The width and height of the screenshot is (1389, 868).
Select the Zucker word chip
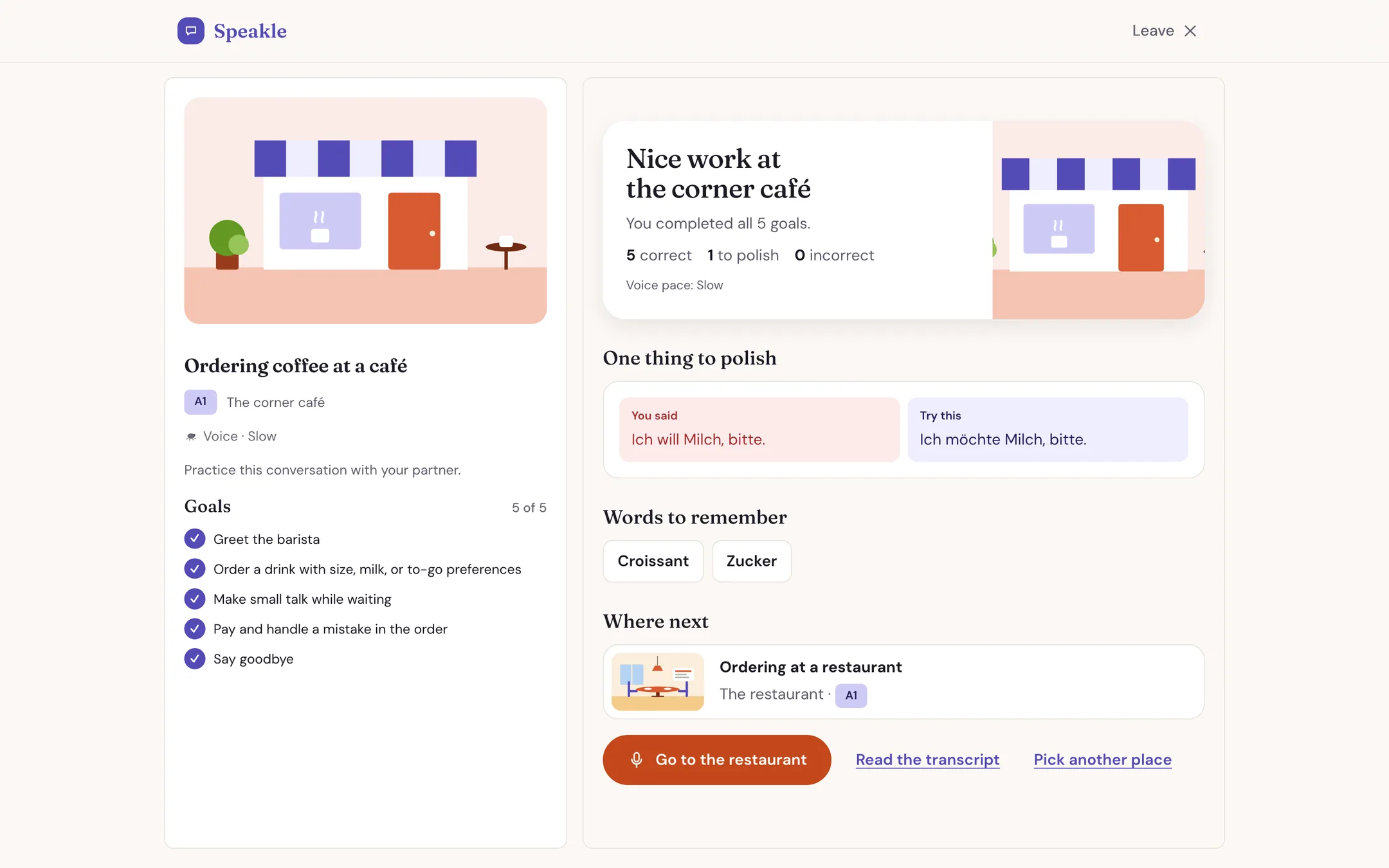(752, 561)
